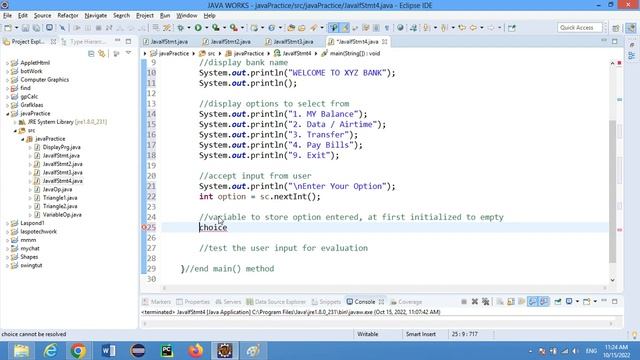Click the Project Explorer focus task icon
The image size is (640, 360).
point(116,53)
